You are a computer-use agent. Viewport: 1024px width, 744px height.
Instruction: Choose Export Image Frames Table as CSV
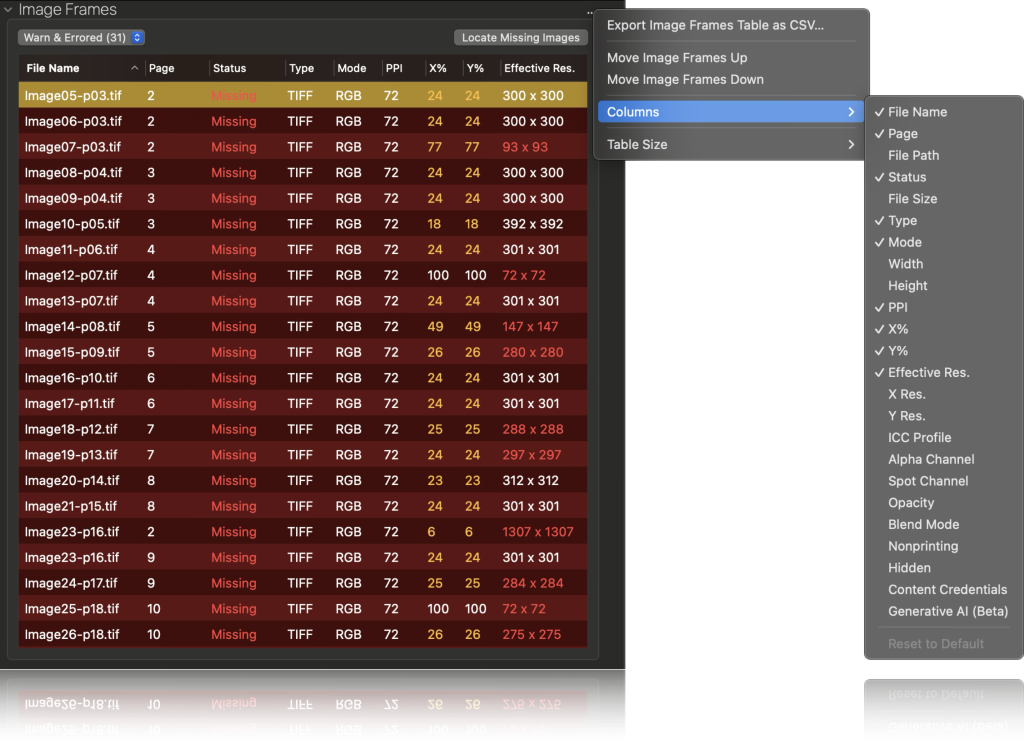715,25
